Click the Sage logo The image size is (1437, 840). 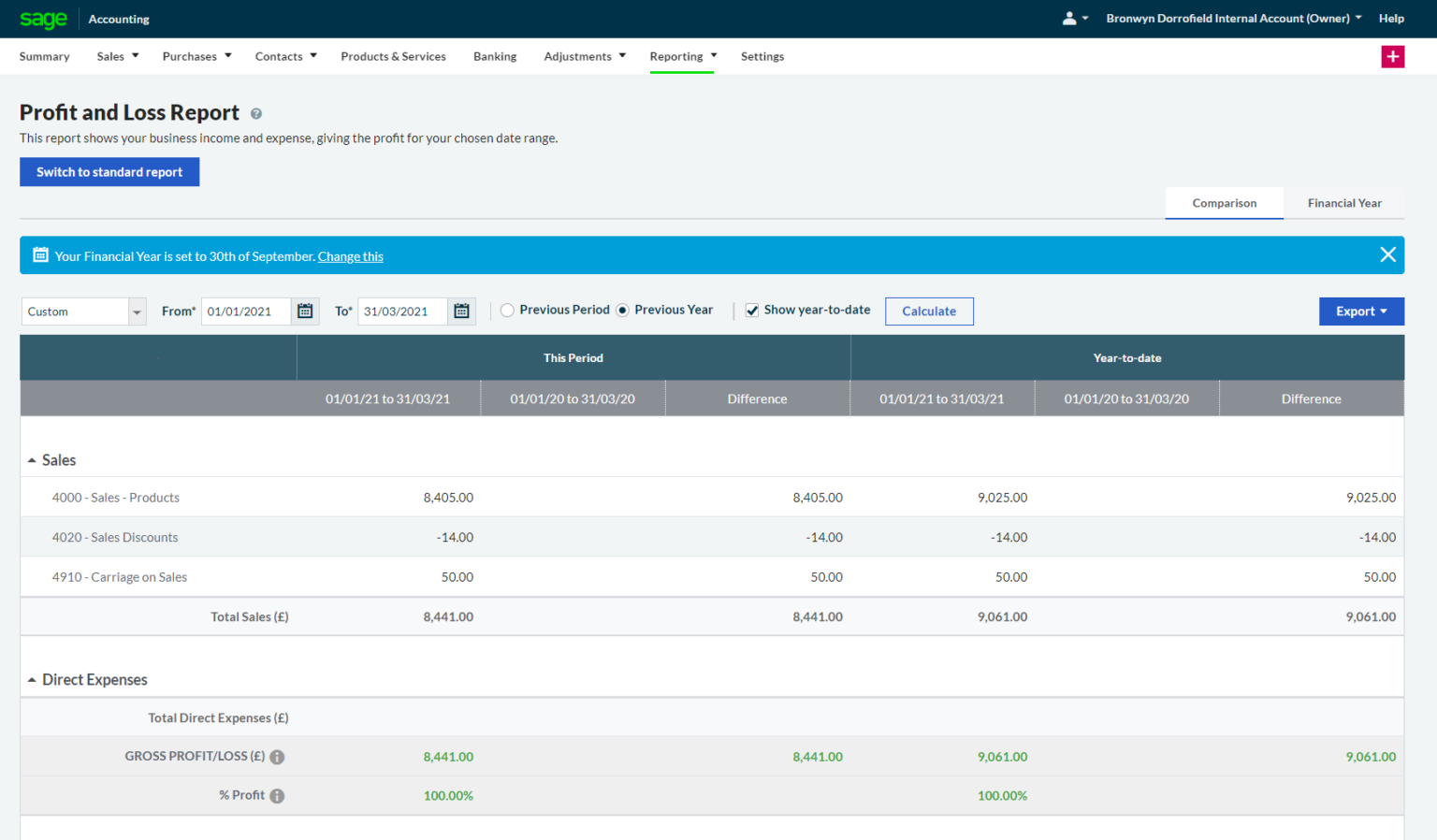[43, 19]
